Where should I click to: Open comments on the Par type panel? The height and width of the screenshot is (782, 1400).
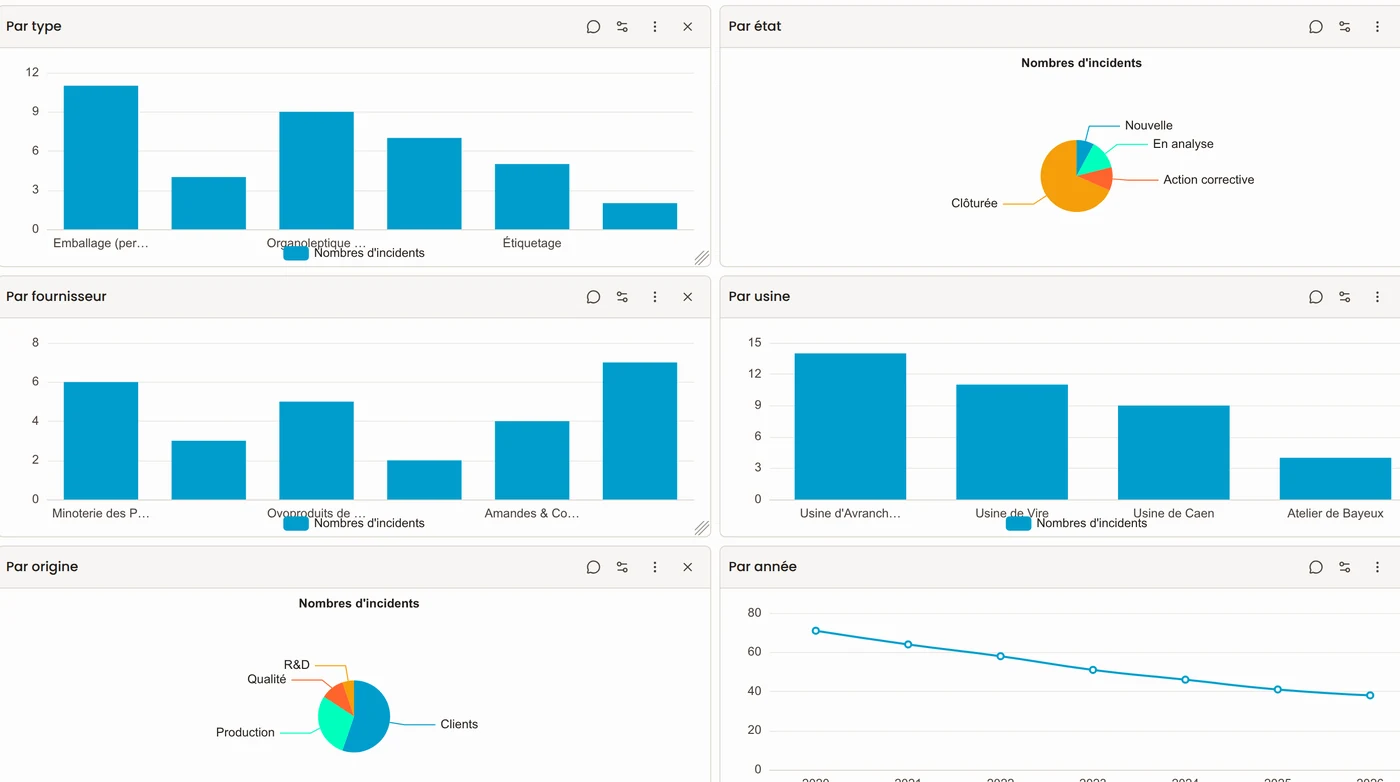click(593, 27)
